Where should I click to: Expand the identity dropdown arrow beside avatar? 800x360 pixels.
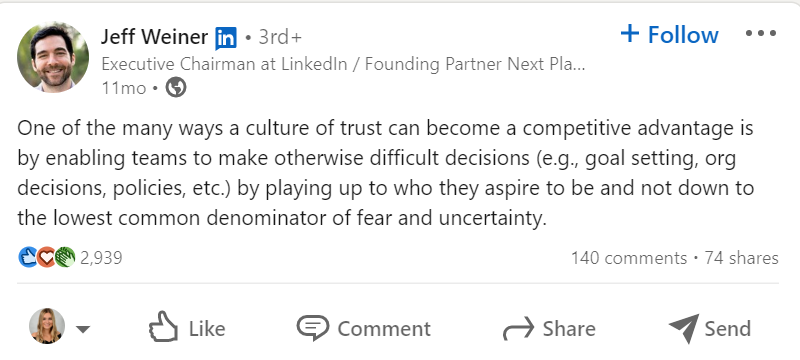point(83,329)
